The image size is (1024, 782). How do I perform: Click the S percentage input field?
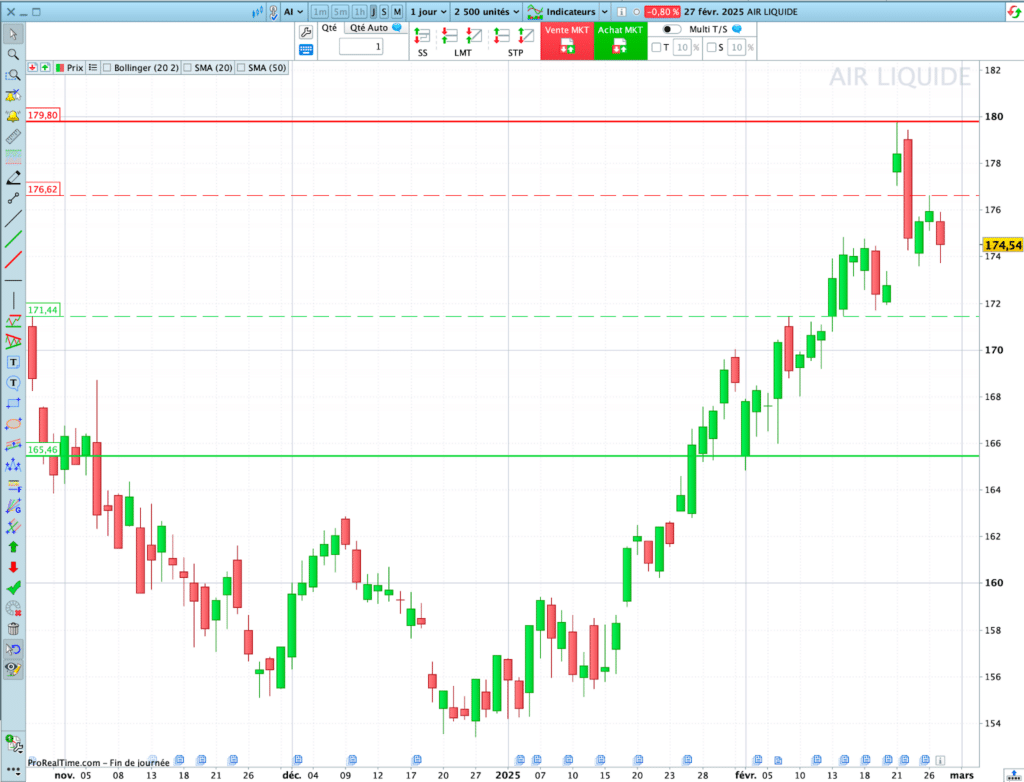click(x=736, y=47)
